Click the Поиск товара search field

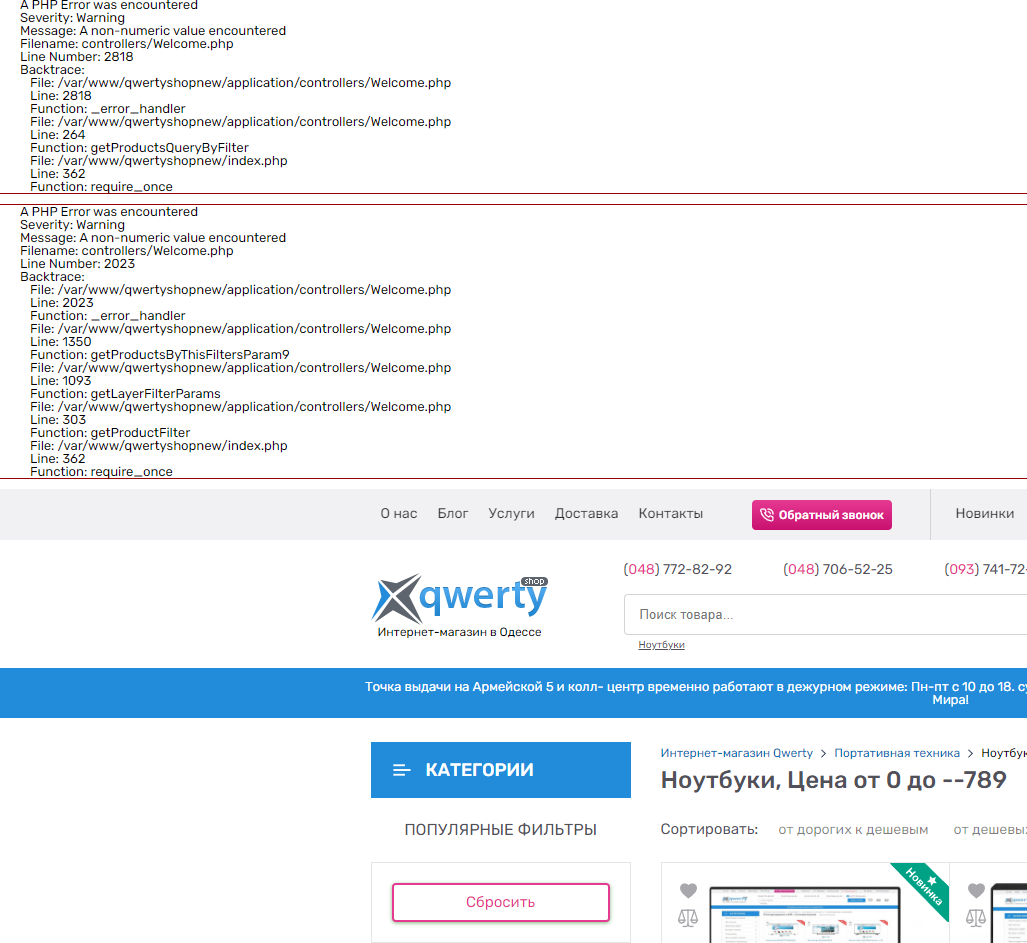(820, 615)
